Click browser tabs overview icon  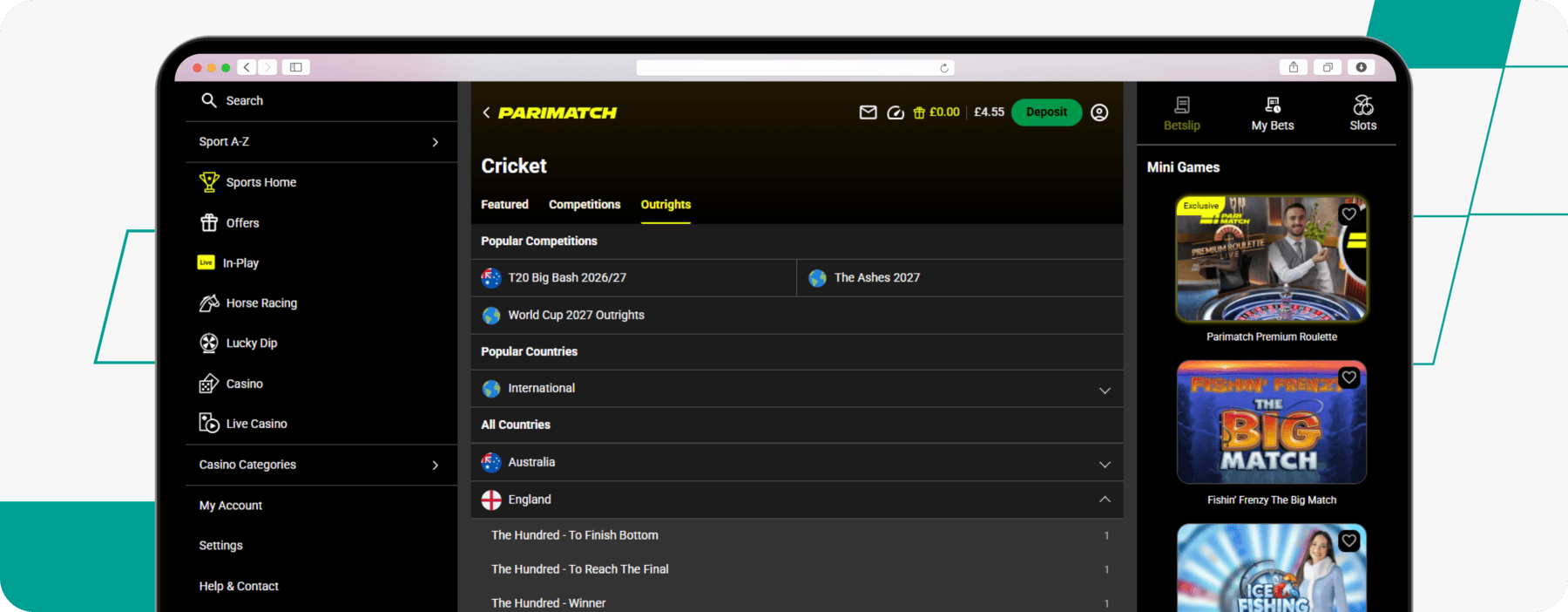(1328, 67)
